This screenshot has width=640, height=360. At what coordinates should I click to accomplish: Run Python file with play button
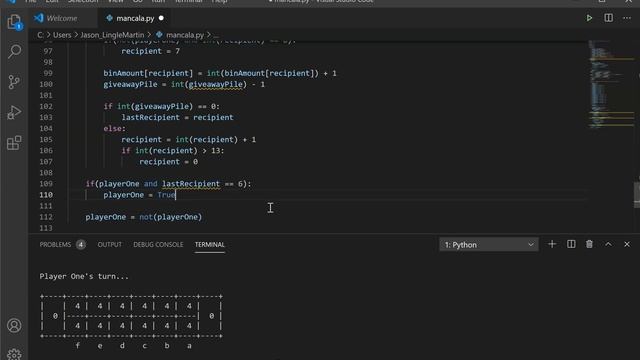click(x=589, y=18)
